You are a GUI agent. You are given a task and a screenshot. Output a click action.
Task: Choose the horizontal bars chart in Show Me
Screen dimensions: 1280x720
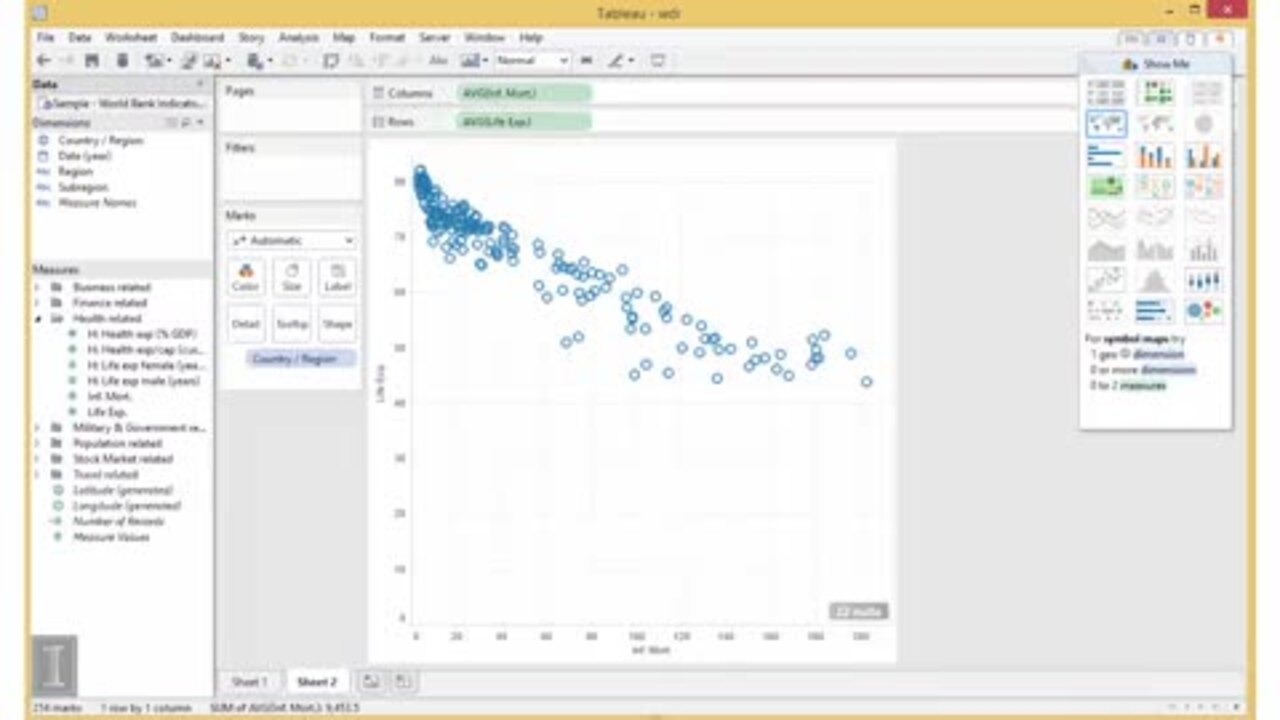point(1106,155)
